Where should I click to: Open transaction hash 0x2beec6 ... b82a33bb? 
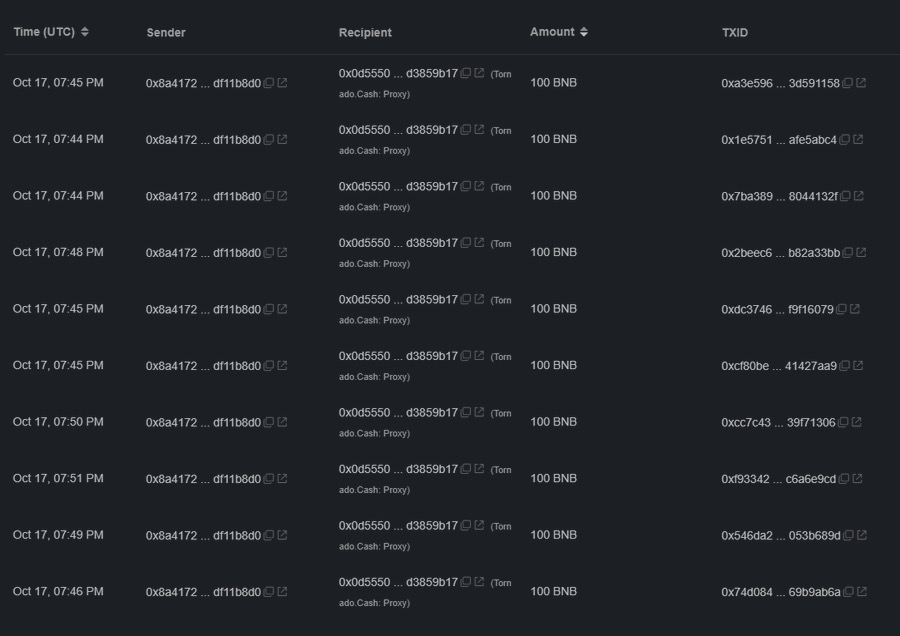780,253
